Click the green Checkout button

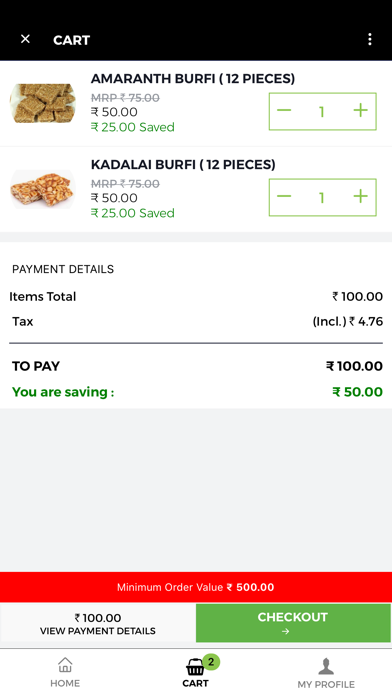293,623
